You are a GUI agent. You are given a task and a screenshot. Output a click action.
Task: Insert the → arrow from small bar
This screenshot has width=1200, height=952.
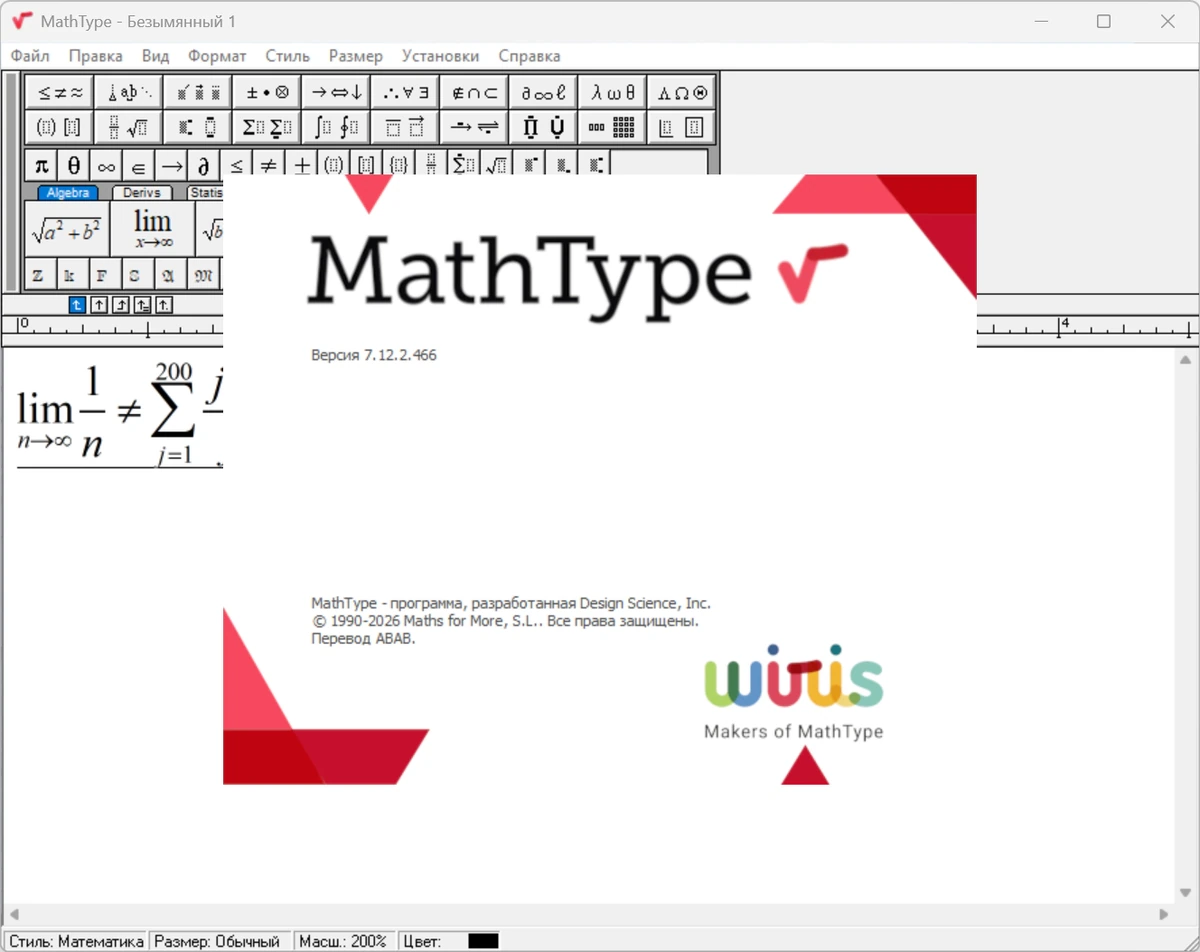coord(171,165)
